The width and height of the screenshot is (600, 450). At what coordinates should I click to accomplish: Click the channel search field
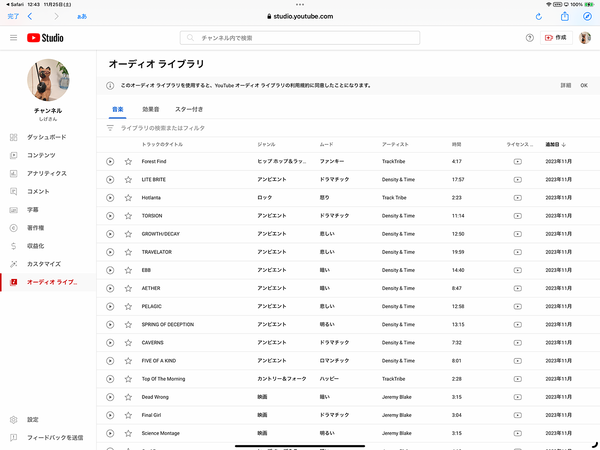[x=300, y=38]
